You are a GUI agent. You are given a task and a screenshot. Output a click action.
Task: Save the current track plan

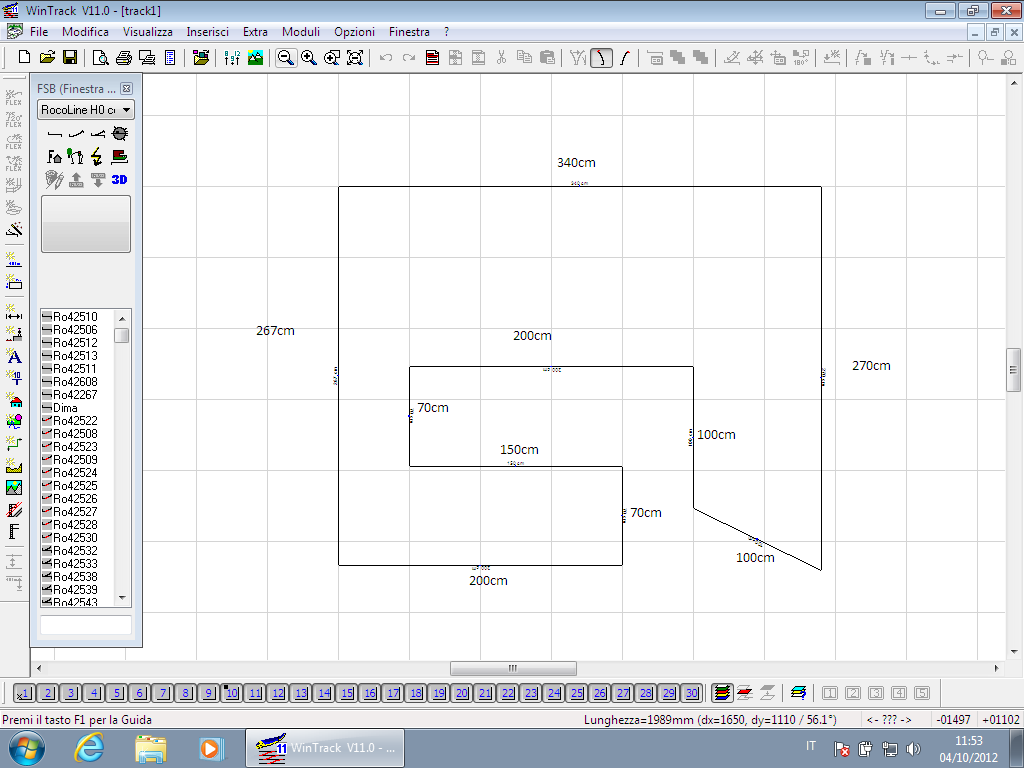point(70,57)
